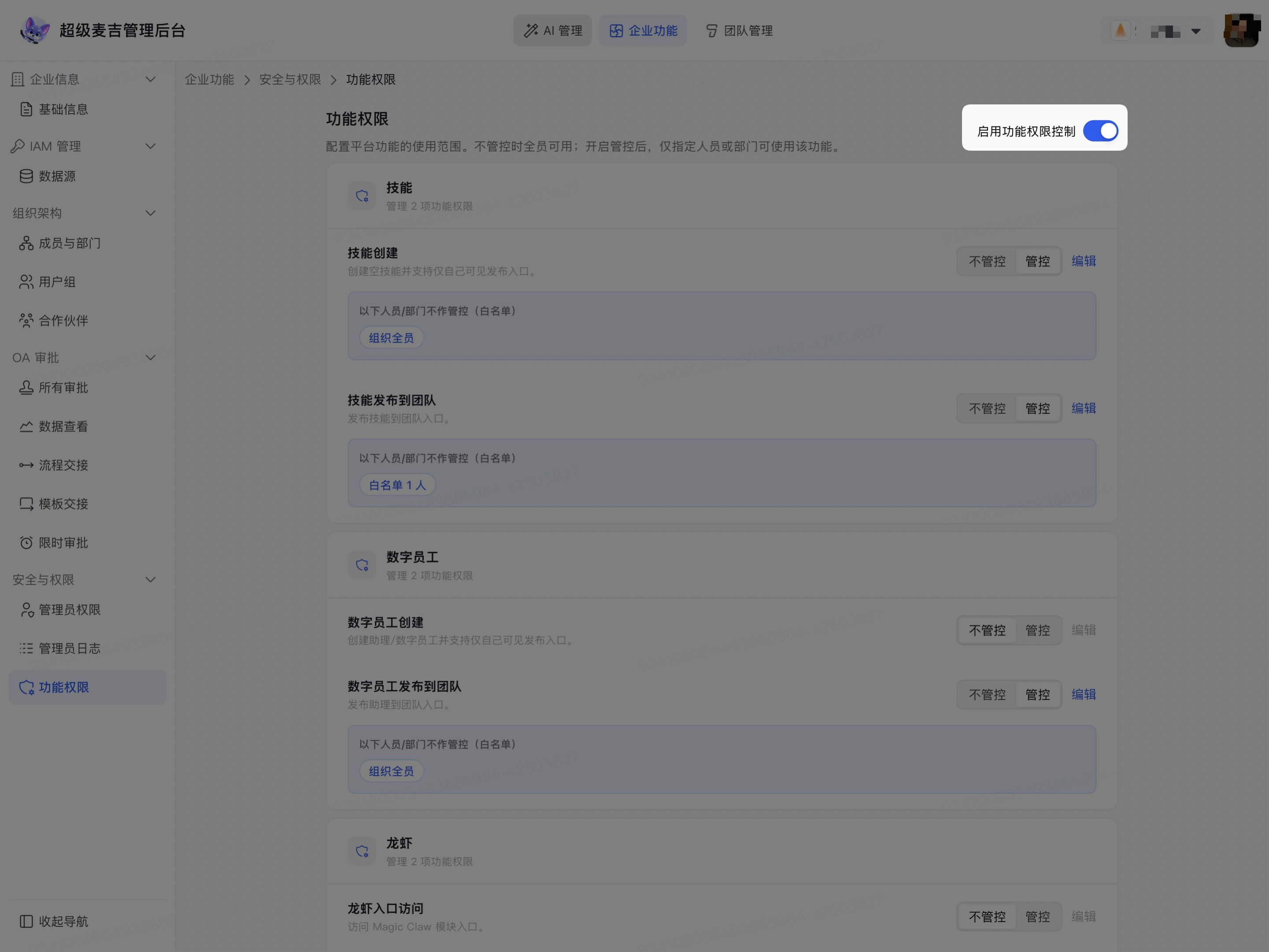Collapse navigation with 收起导航

pyautogui.click(x=87, y=921)
